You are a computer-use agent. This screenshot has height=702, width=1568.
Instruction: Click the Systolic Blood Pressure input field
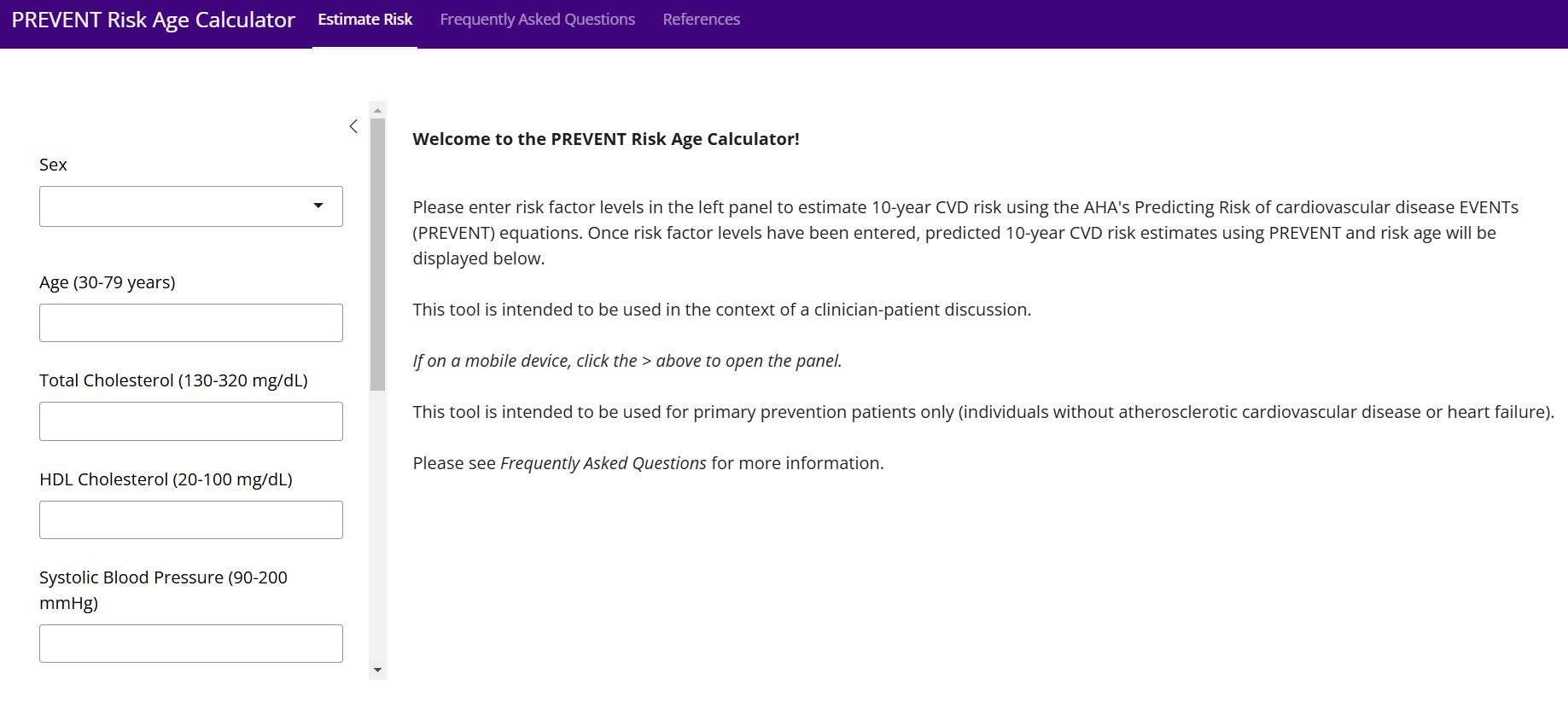(x=191, y=644)
